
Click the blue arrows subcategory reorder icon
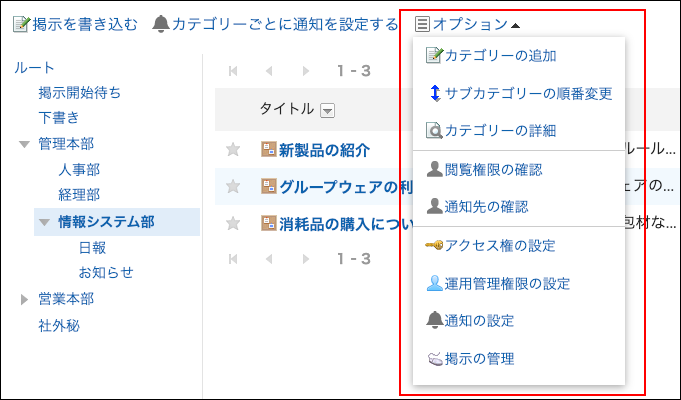click(433, 93)
